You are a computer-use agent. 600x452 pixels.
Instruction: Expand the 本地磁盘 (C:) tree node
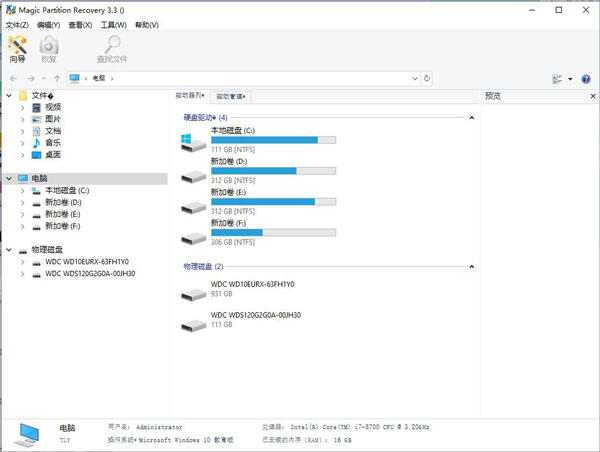23,190
